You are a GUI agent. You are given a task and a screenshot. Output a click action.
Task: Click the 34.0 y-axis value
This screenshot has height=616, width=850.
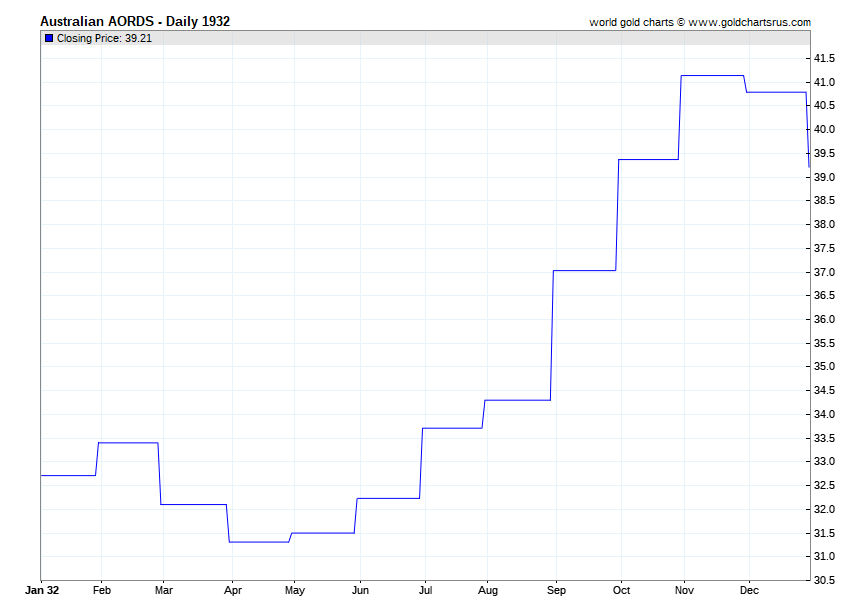(824, 414)
